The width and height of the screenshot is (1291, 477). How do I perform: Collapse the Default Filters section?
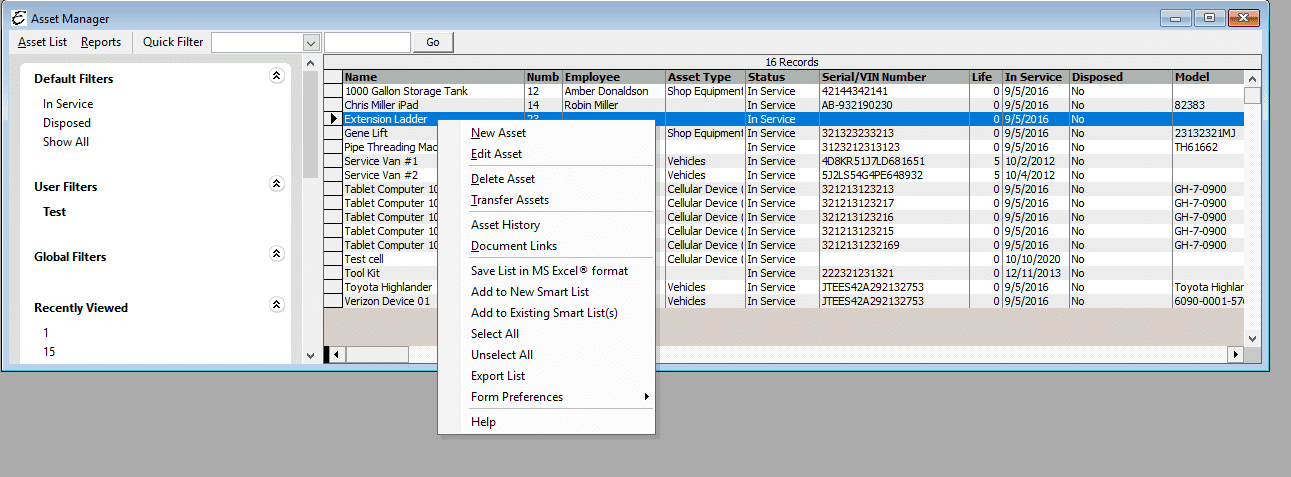[277, 76]
